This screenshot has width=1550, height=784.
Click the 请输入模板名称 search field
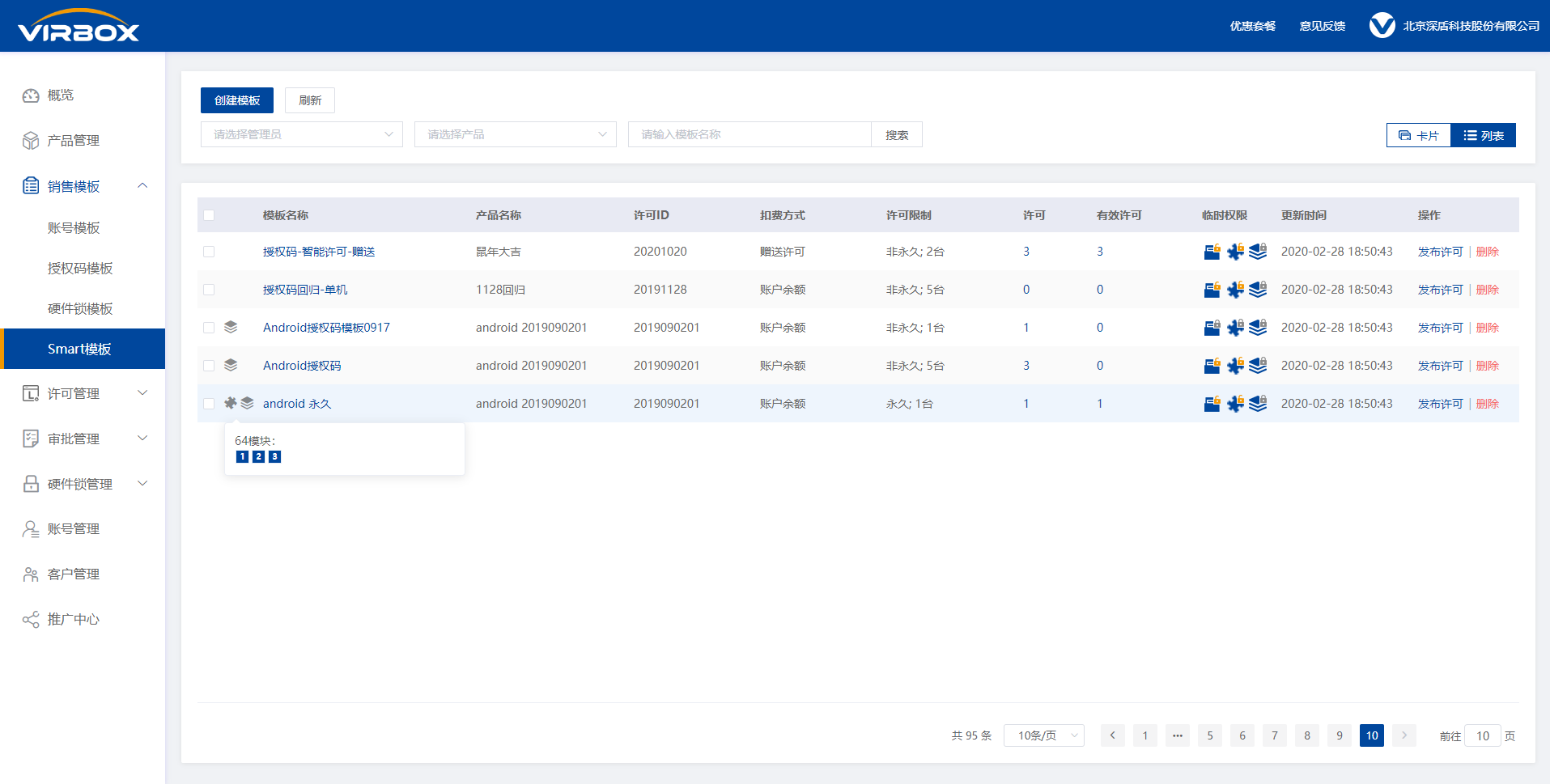click(750, 134)
